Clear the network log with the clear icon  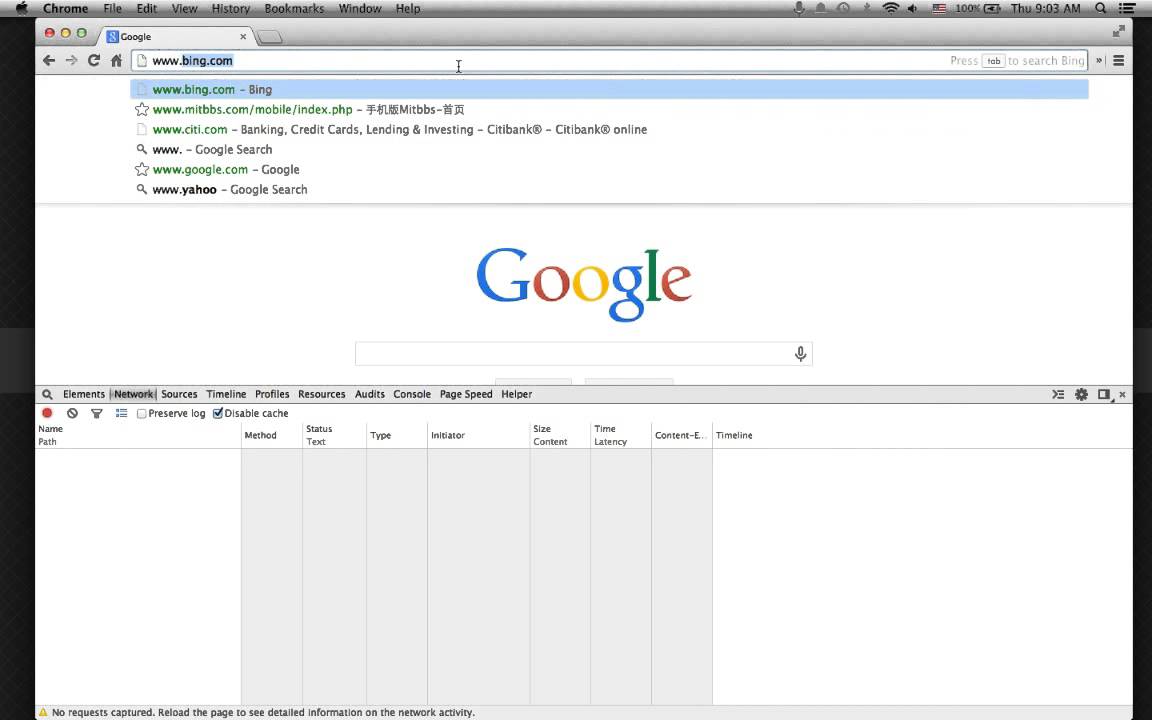[72, 414]
